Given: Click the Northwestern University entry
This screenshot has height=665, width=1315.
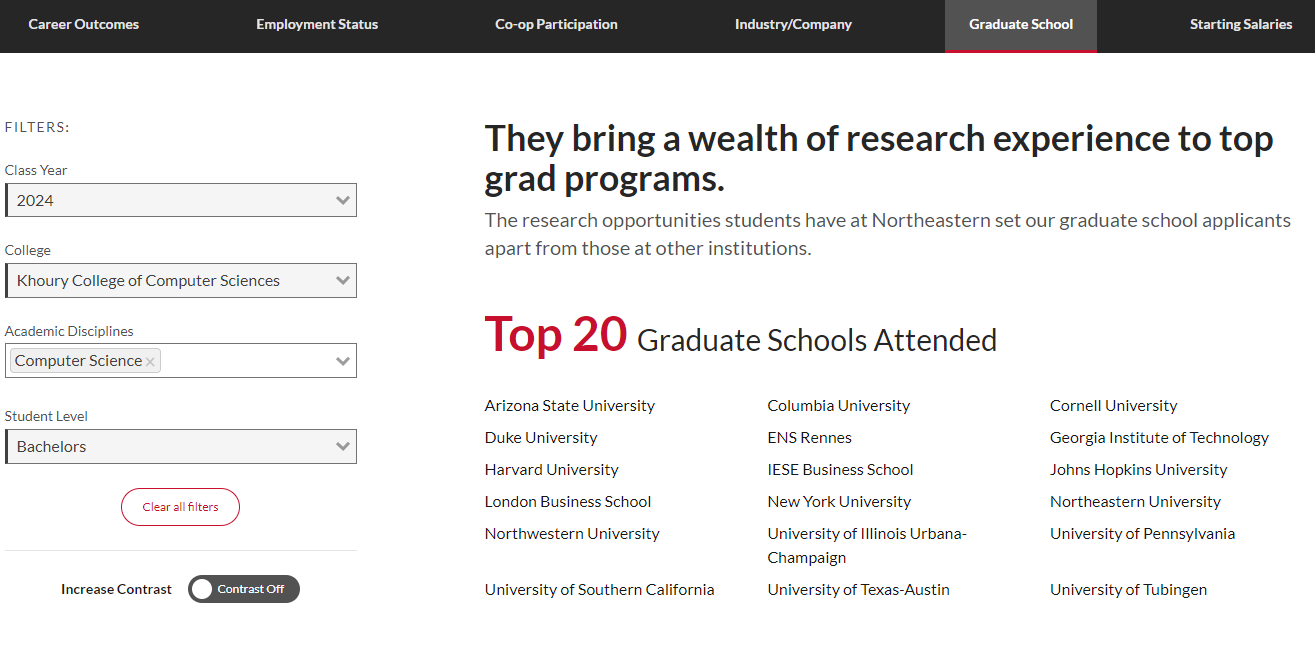Looking at the screenshot, I should pyautogui.click(x=572, y=534).
